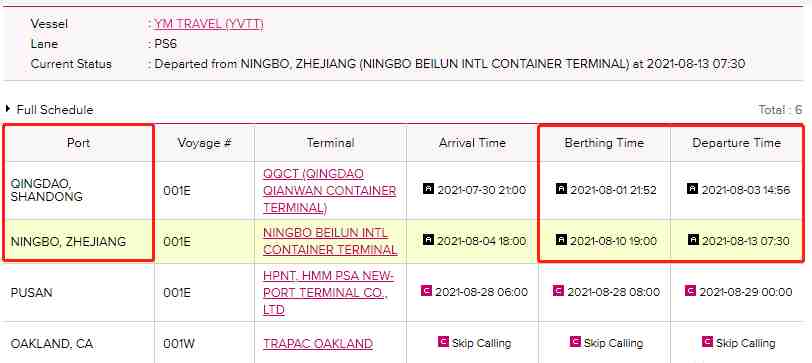The image size is (812, 363).
Task: Click the actual icon beside Ningbo departure 2021-08-13
Action: tap(693, 240)
